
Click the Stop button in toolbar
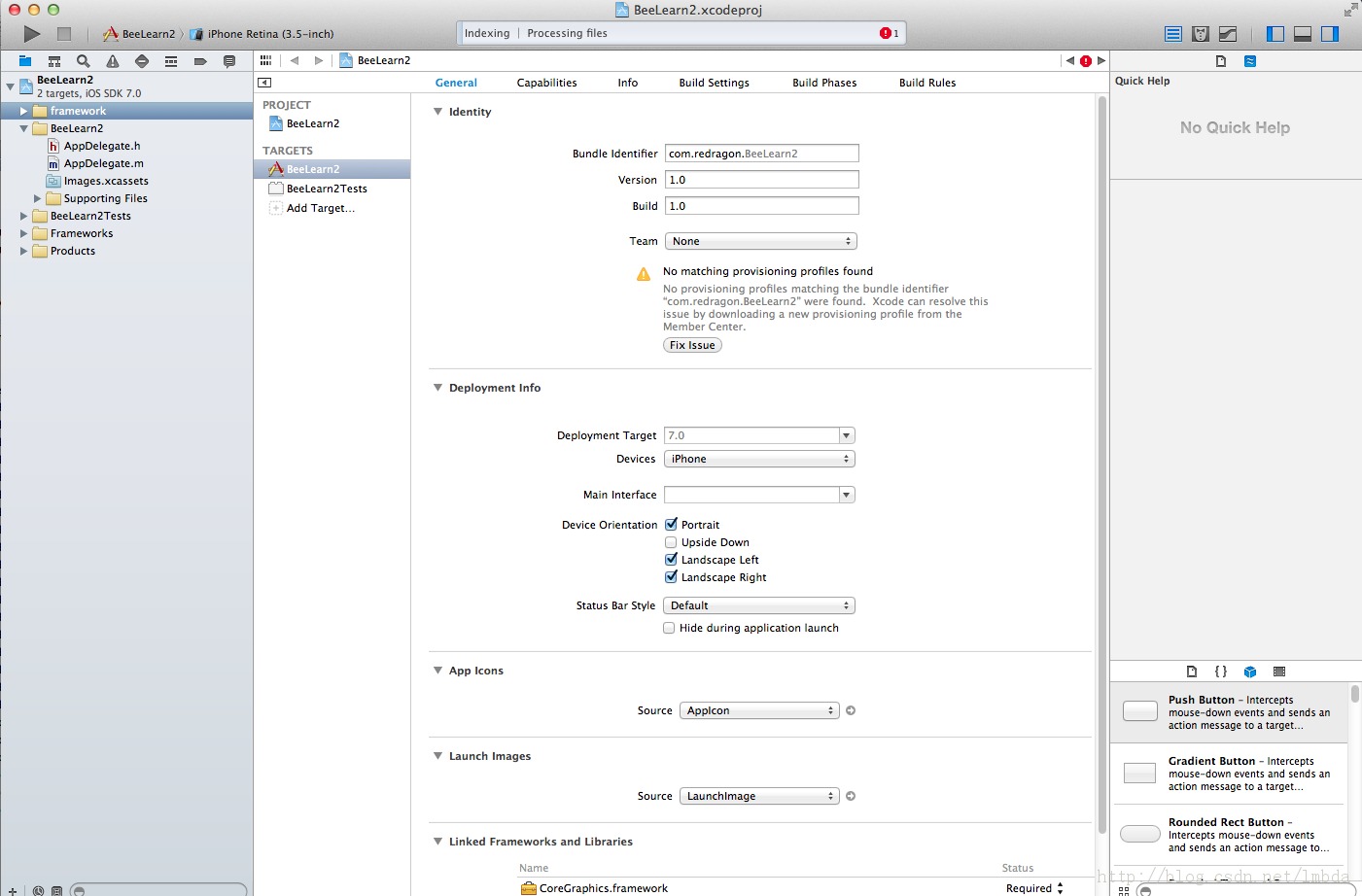(64, 34)
